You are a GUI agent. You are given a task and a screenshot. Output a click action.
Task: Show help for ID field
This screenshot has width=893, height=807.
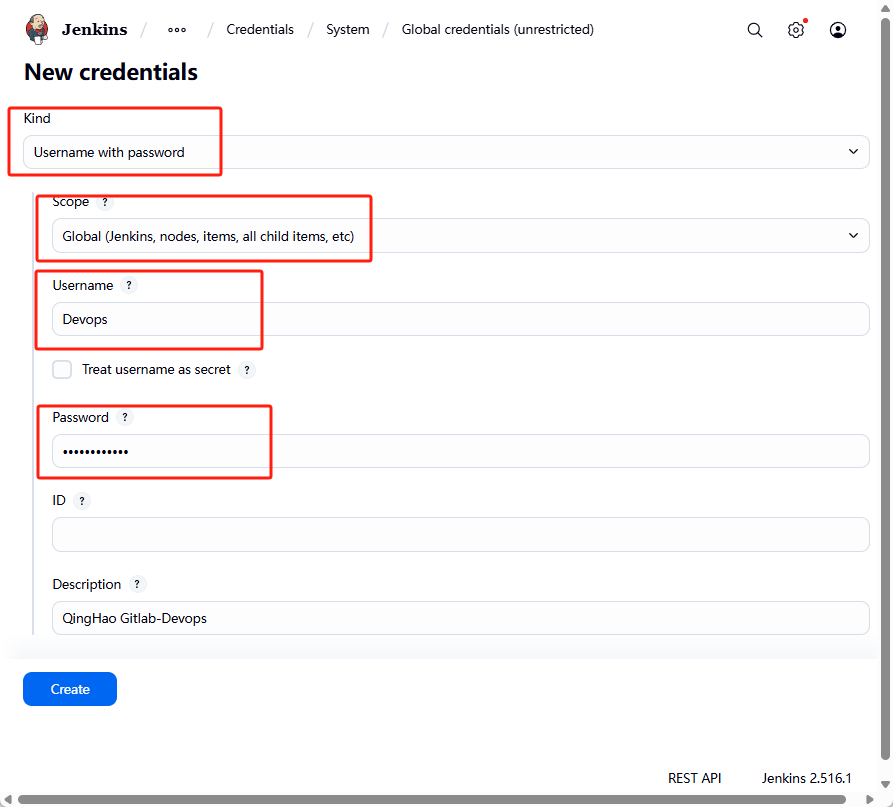click(x=82, y=501)
